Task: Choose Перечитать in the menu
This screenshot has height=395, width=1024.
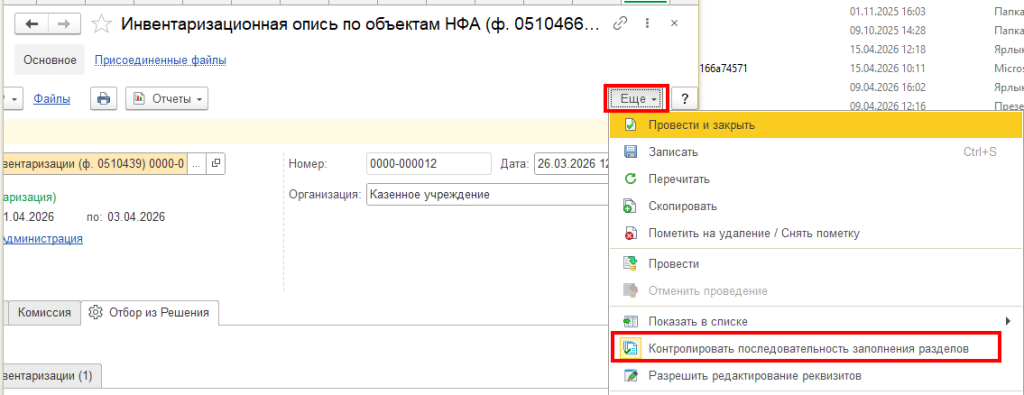Action: (x=816, y=179)
